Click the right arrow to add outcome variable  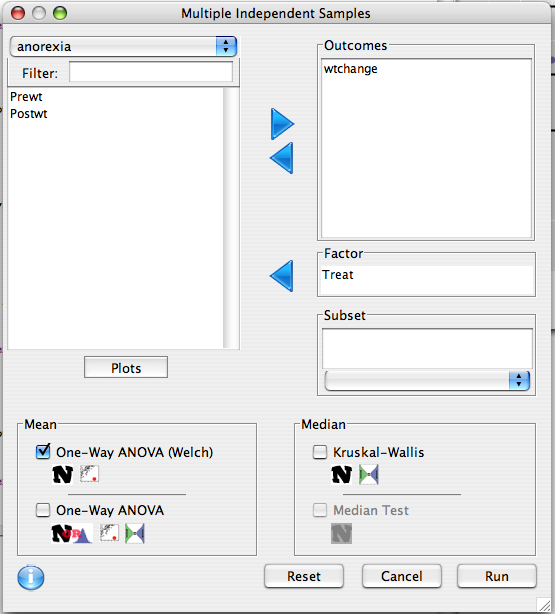tap(282, 124)
